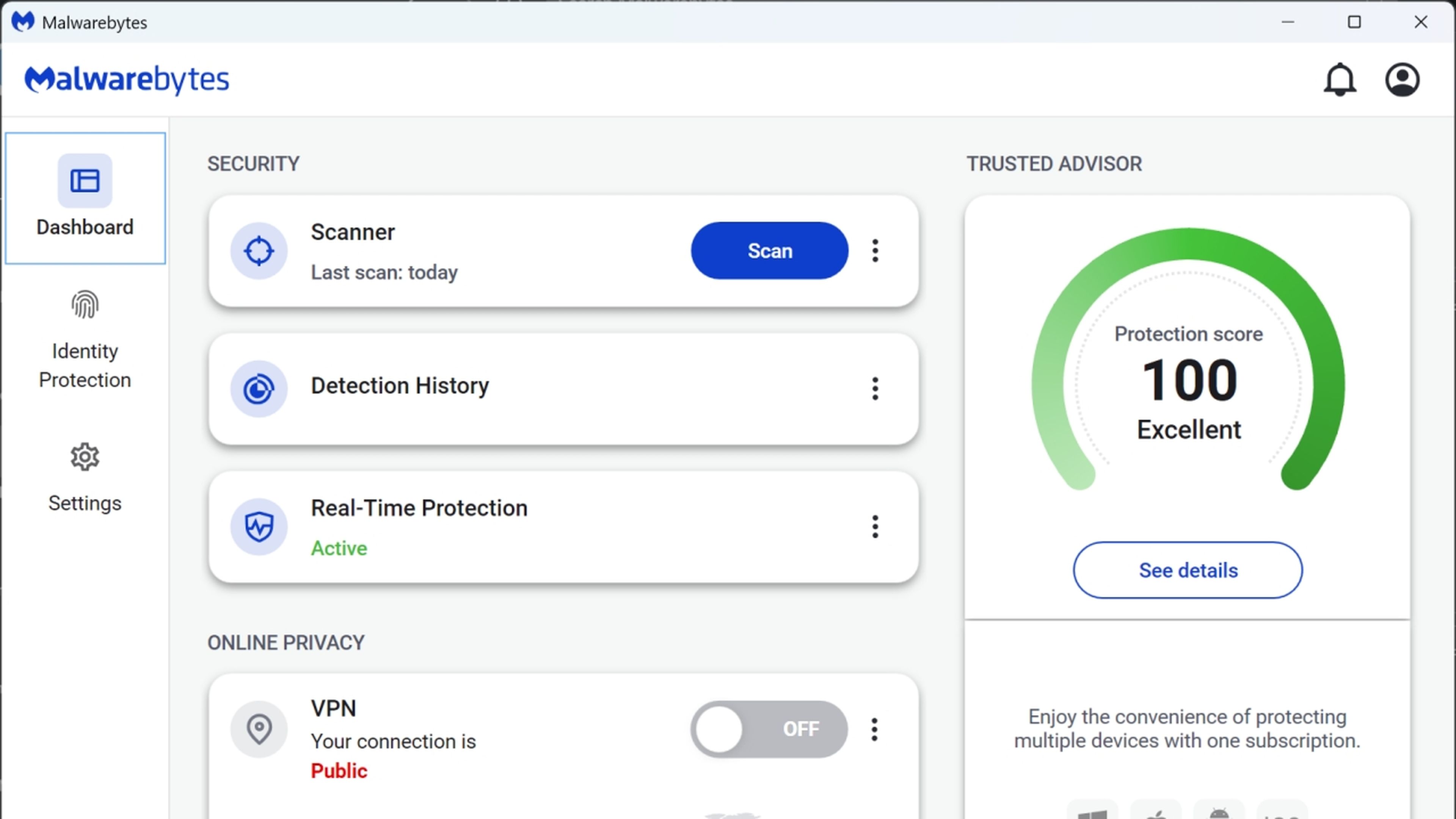Viewport: 1456px width, 819px height.
Task: Click the VPN card title
Action: tap(334, 709)
